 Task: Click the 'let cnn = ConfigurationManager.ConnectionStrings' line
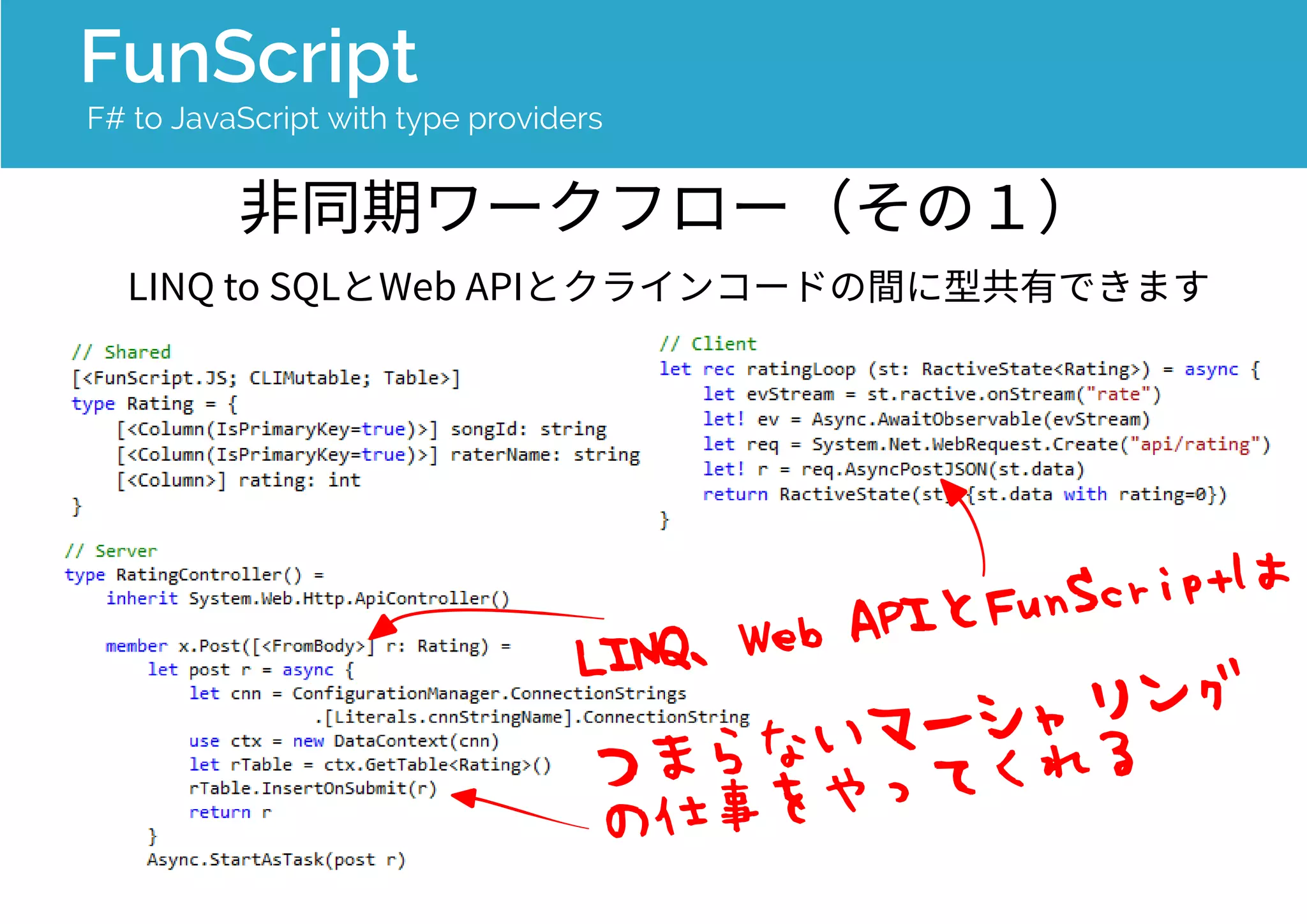438,694
